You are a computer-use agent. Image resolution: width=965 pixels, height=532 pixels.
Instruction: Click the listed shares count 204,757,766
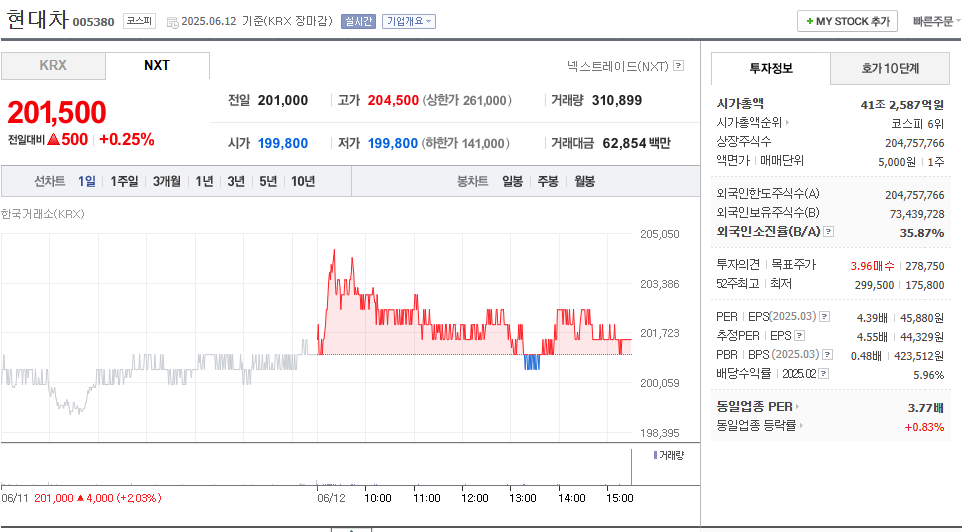(x=915, y=143)
